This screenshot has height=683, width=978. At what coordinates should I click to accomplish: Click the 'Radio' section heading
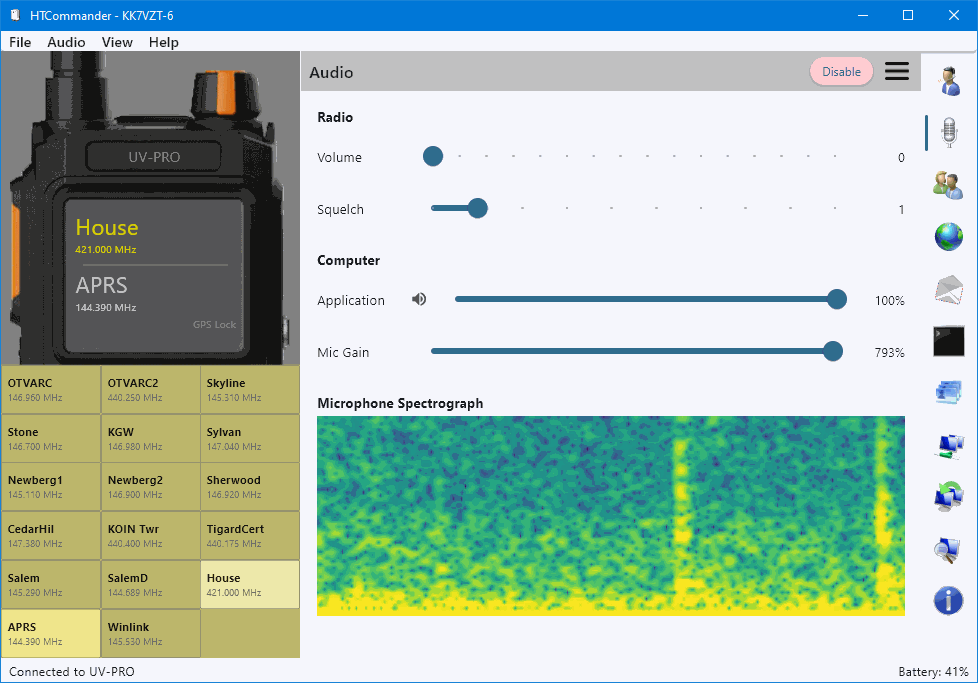point(335,117)
